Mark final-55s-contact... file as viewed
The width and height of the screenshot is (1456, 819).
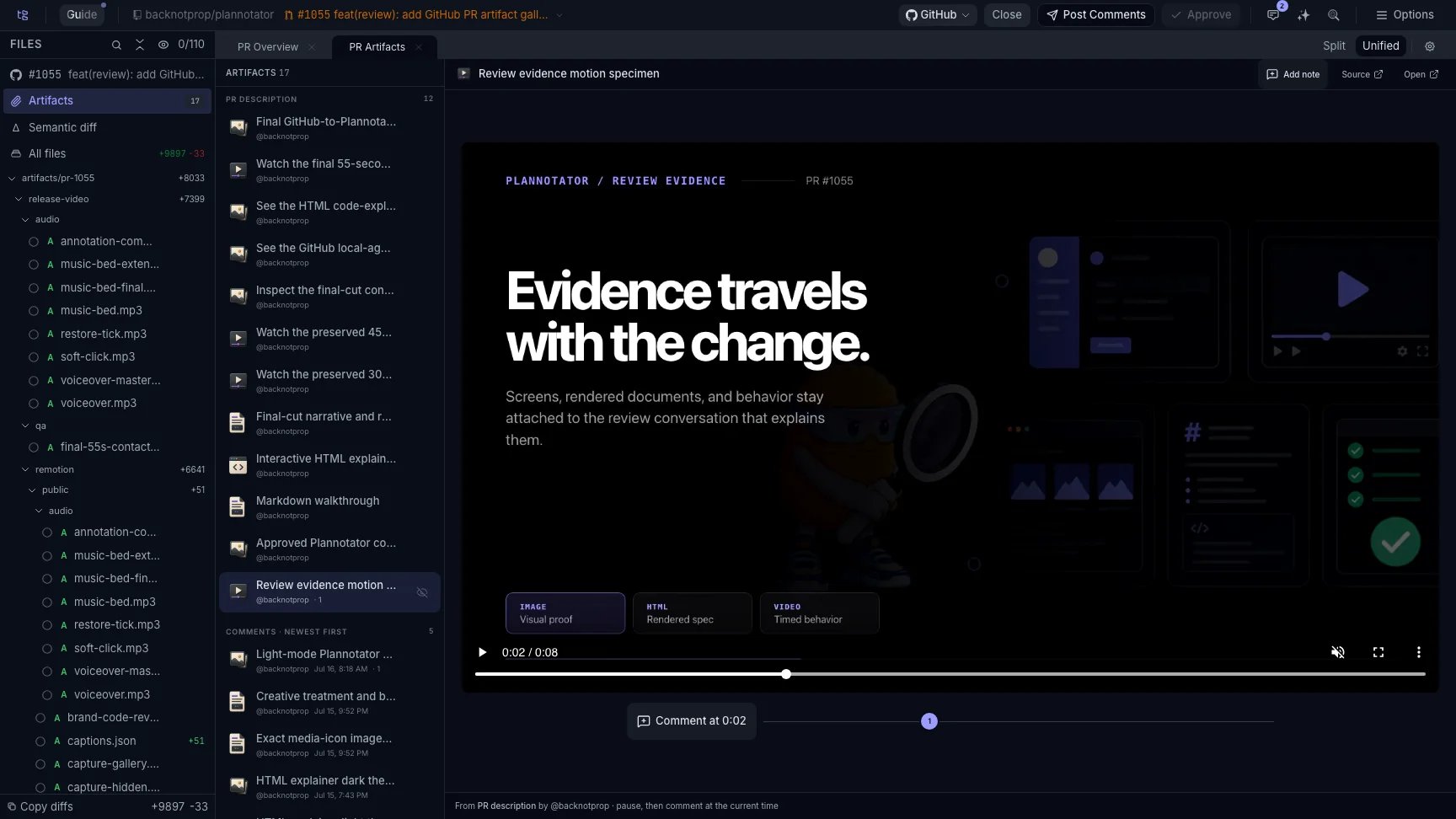[x=34, y=447]
